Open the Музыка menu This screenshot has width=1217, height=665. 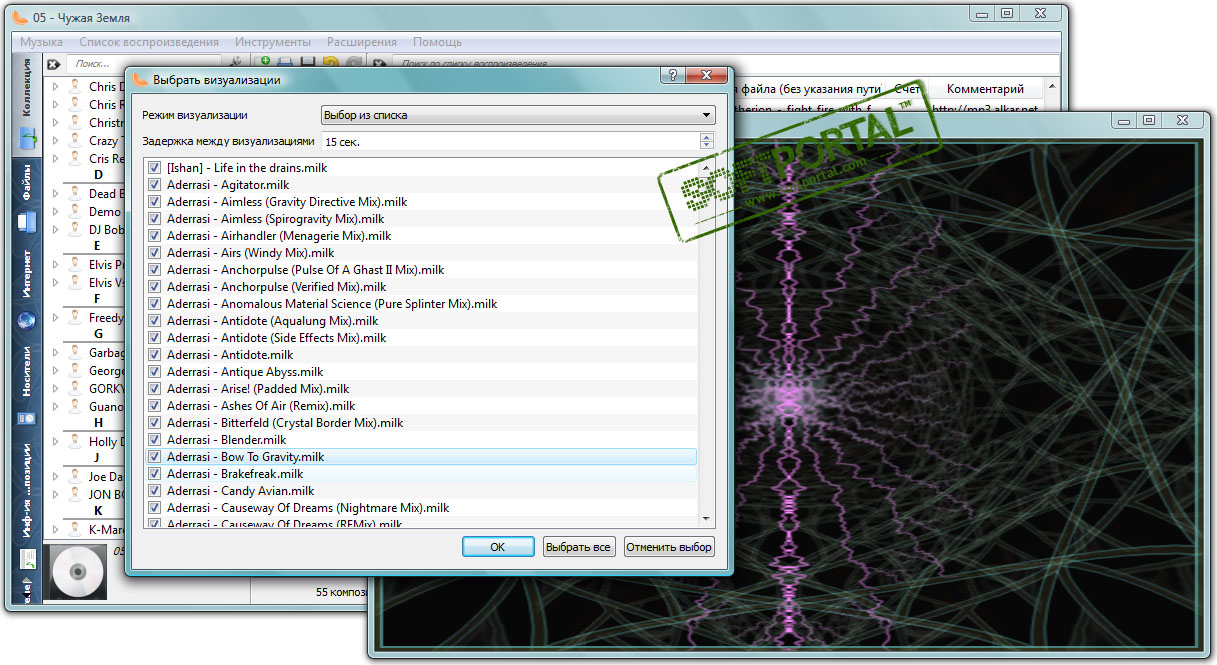[42, 42]
